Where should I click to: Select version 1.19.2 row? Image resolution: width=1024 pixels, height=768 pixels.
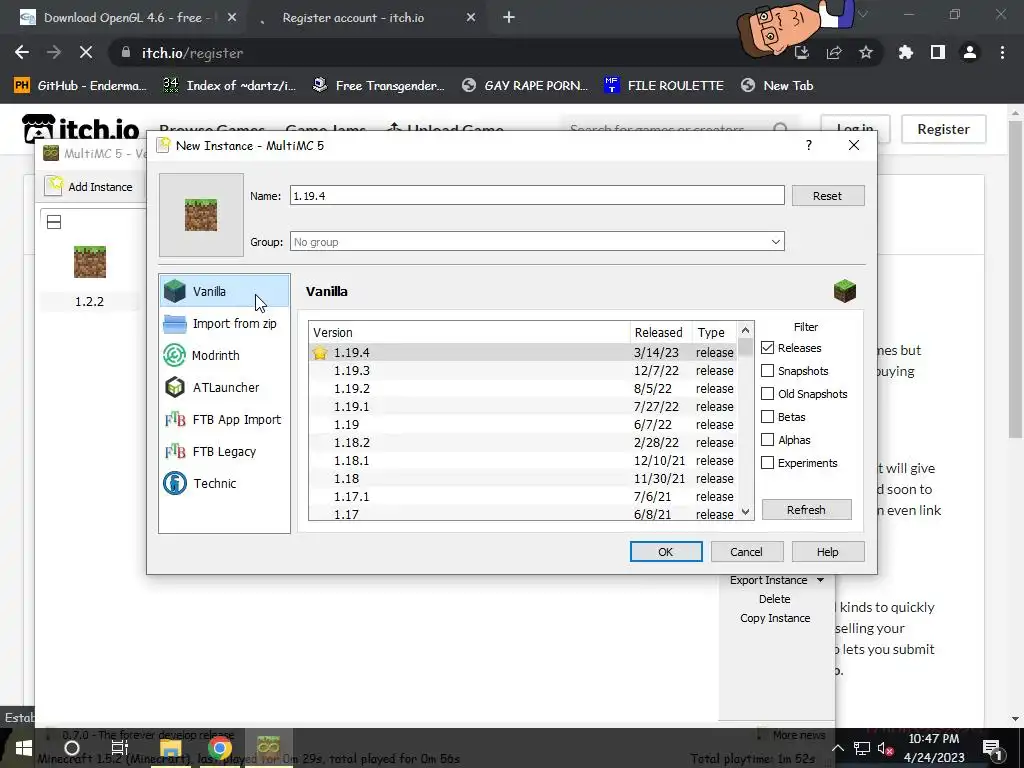point(523,388)
